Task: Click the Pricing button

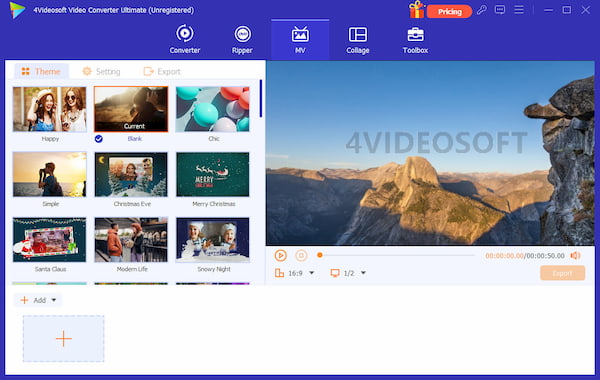Action: click(449, 11)
